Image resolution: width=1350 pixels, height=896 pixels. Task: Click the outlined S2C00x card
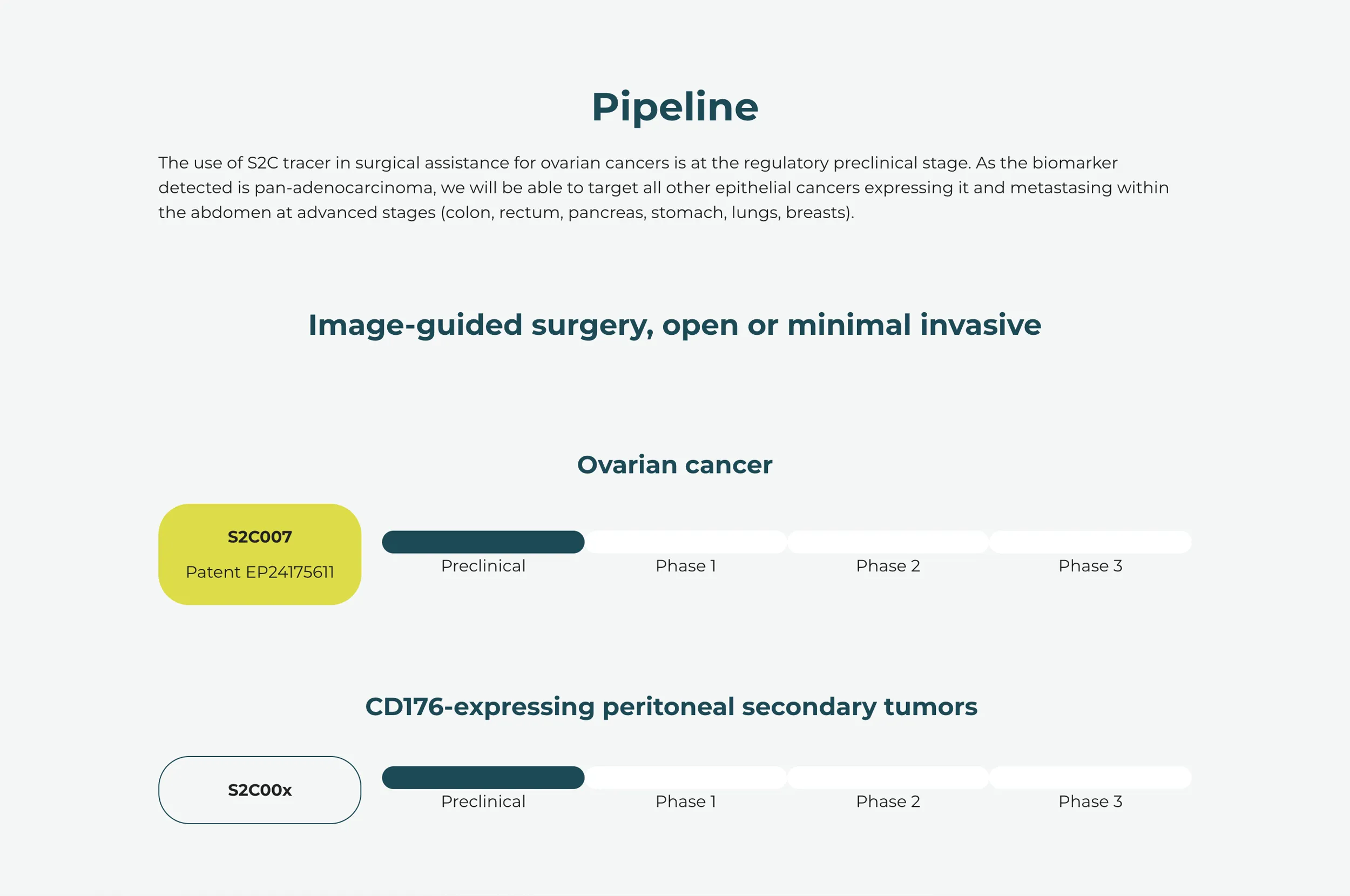[259, 790]
